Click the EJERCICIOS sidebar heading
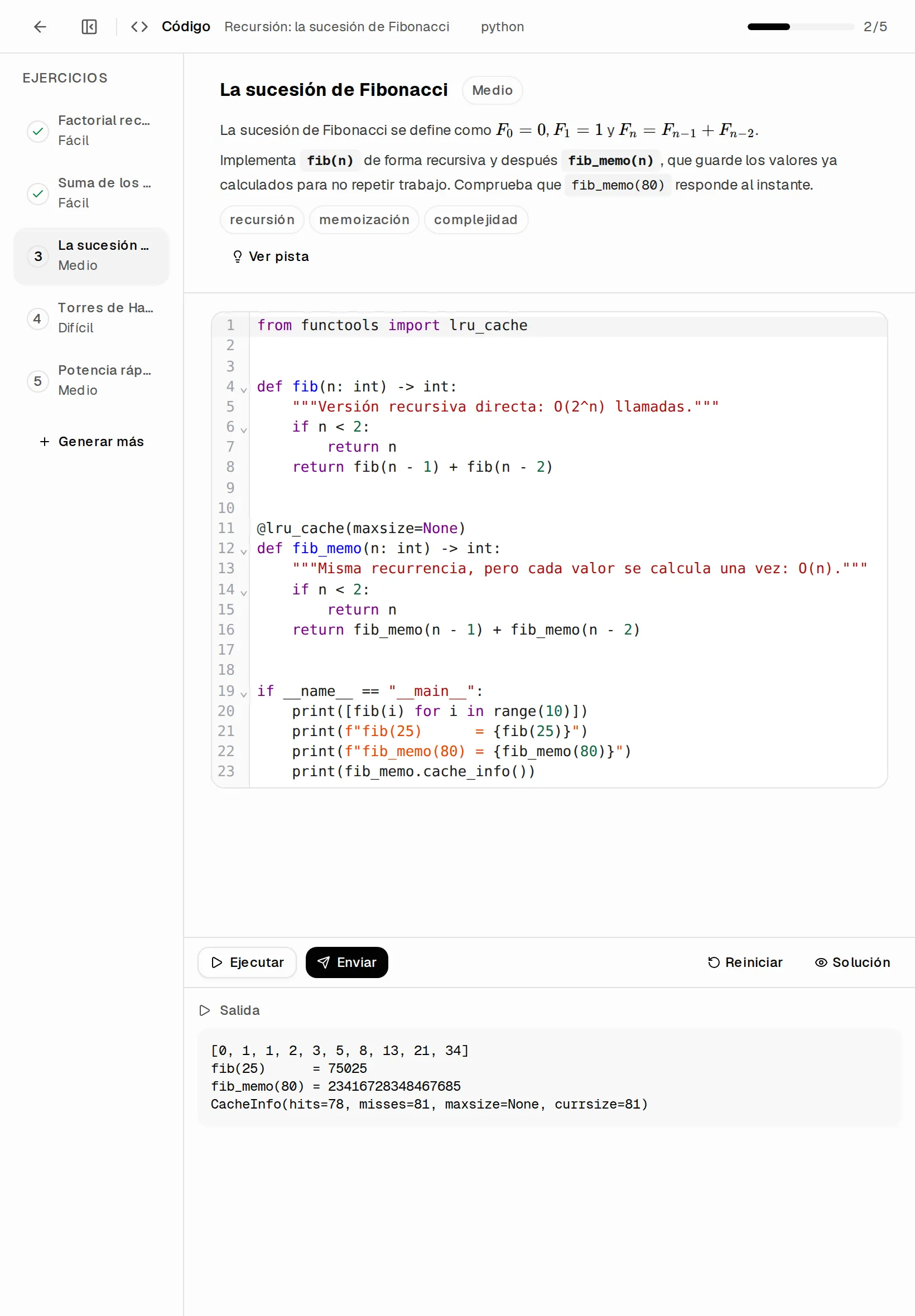Screen dimensions: 915x1316 tap(65, 78)
